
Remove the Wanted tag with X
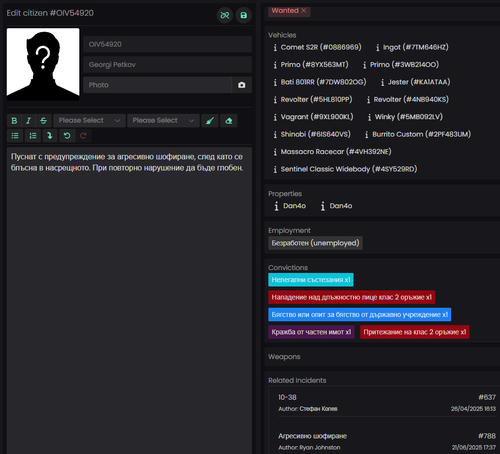[304, 11]
